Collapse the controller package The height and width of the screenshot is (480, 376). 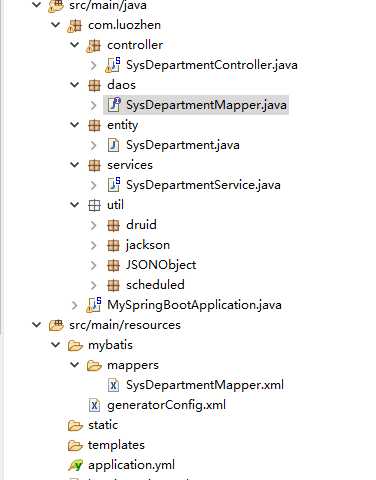[x=75, y=45]
